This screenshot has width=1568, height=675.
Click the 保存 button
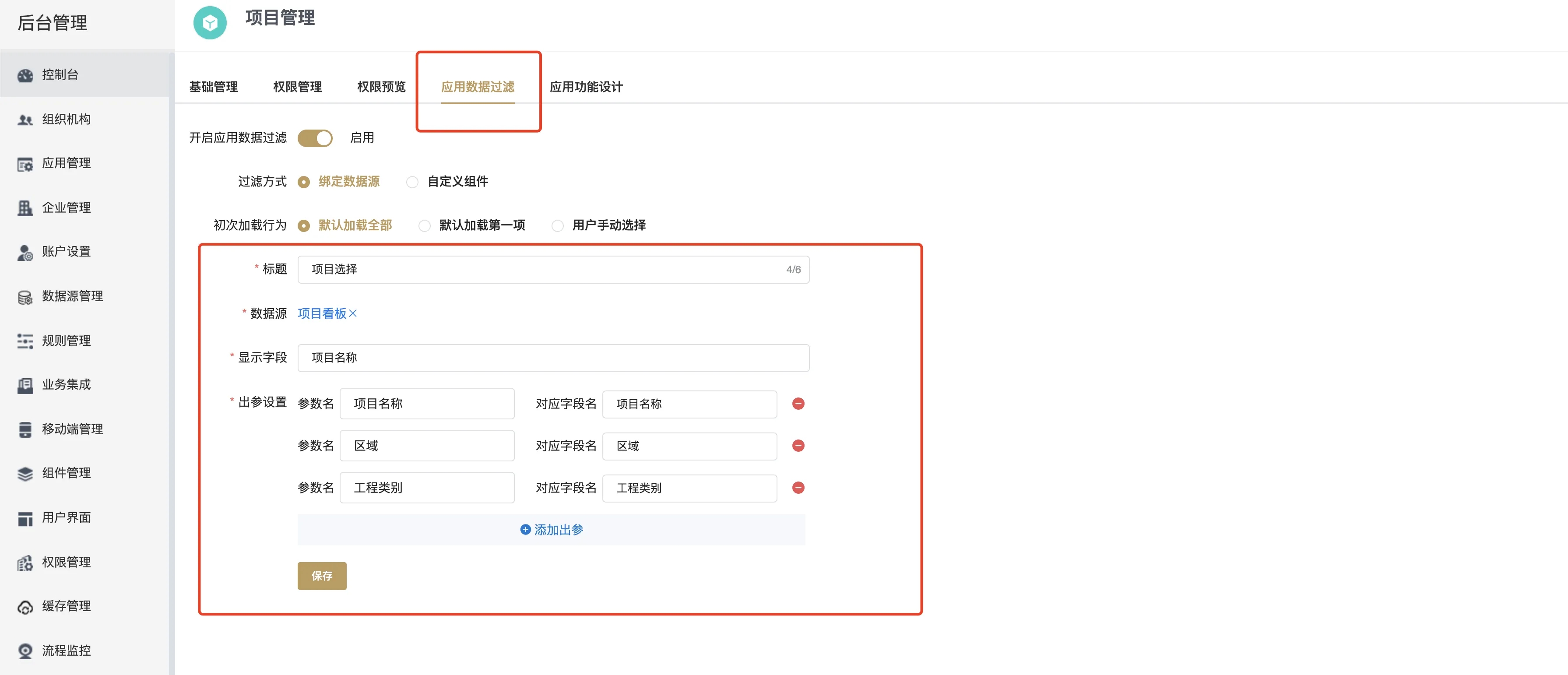click(321, 576)
